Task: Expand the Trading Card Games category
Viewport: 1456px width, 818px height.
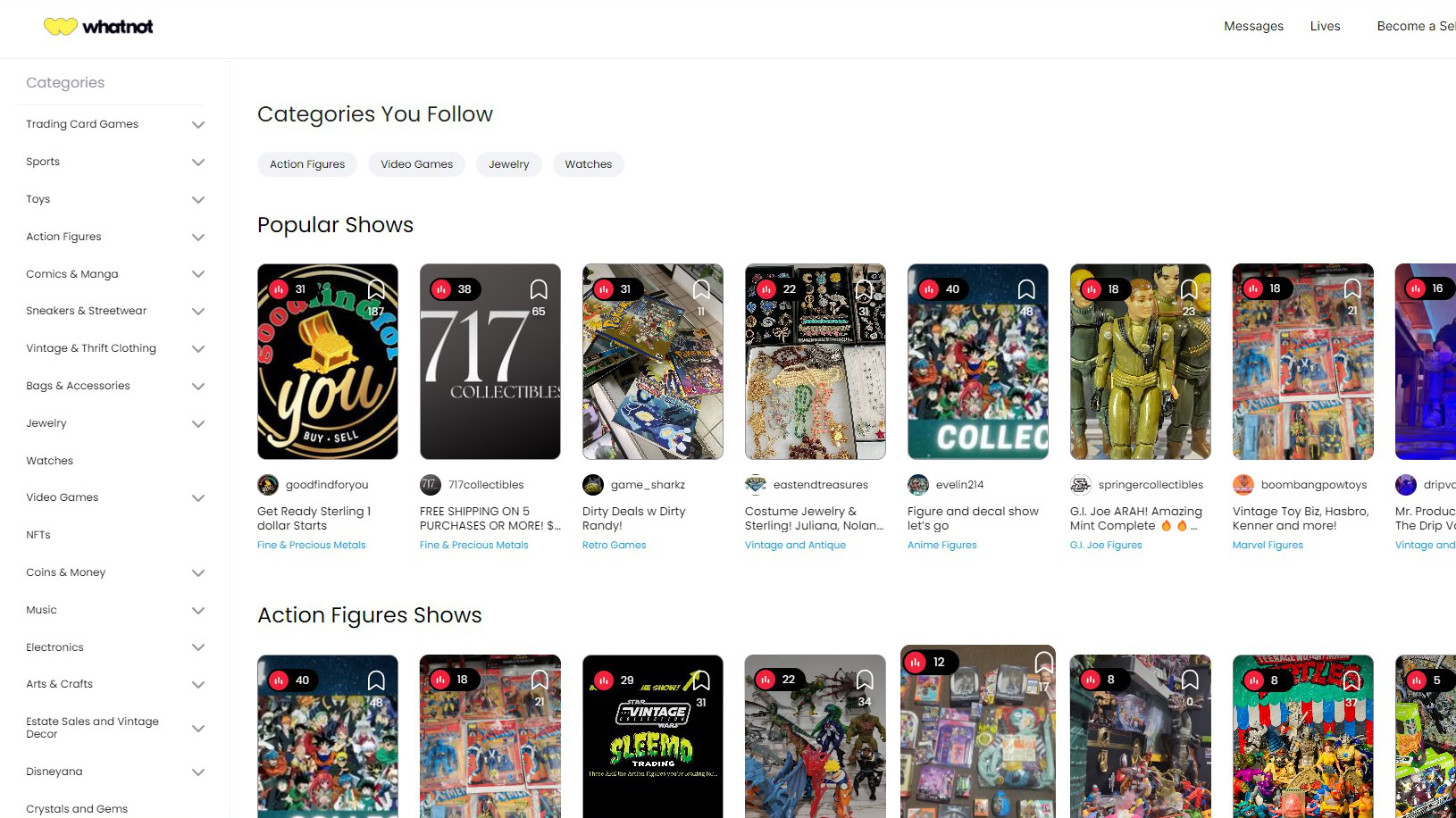Action: (x=198, y=125)
